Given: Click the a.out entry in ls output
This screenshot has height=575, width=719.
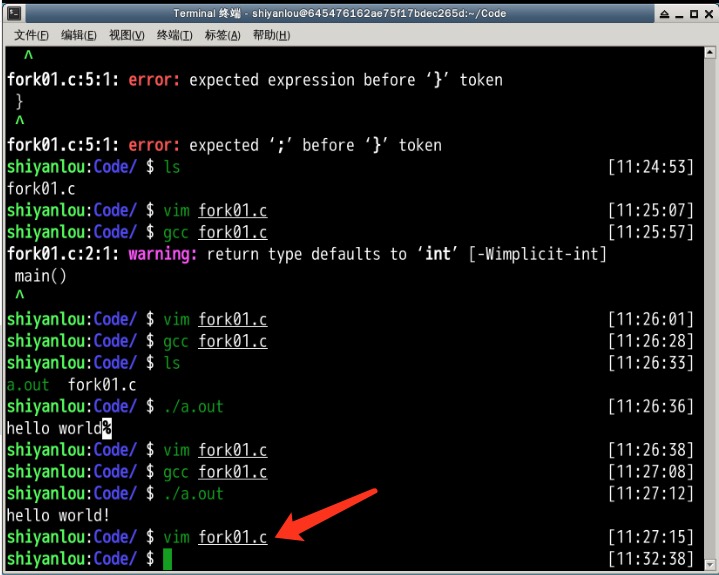Looking at the screenshot, I should (x=27, y=385).
